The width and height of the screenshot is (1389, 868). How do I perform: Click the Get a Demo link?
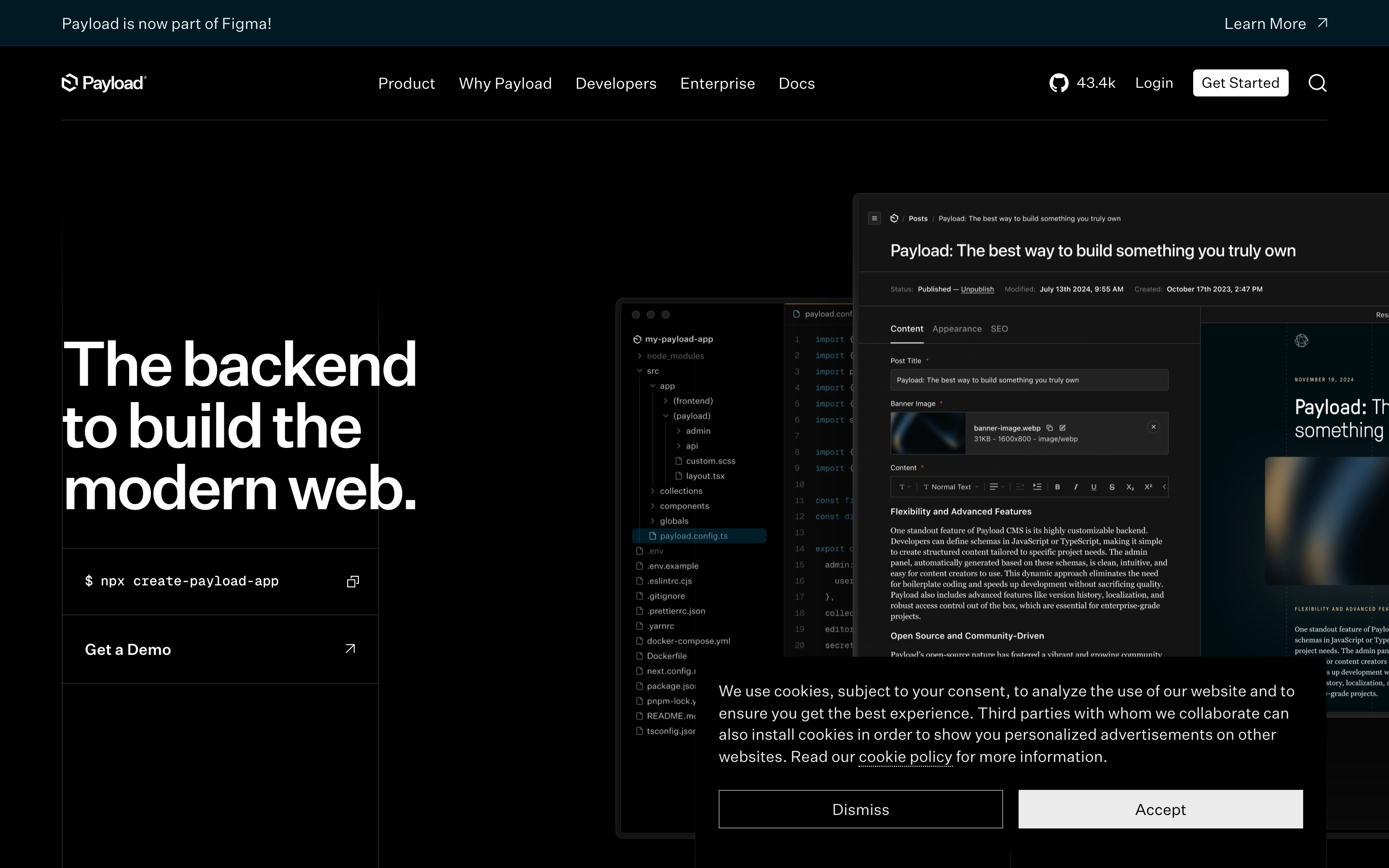tap(220, 649)
